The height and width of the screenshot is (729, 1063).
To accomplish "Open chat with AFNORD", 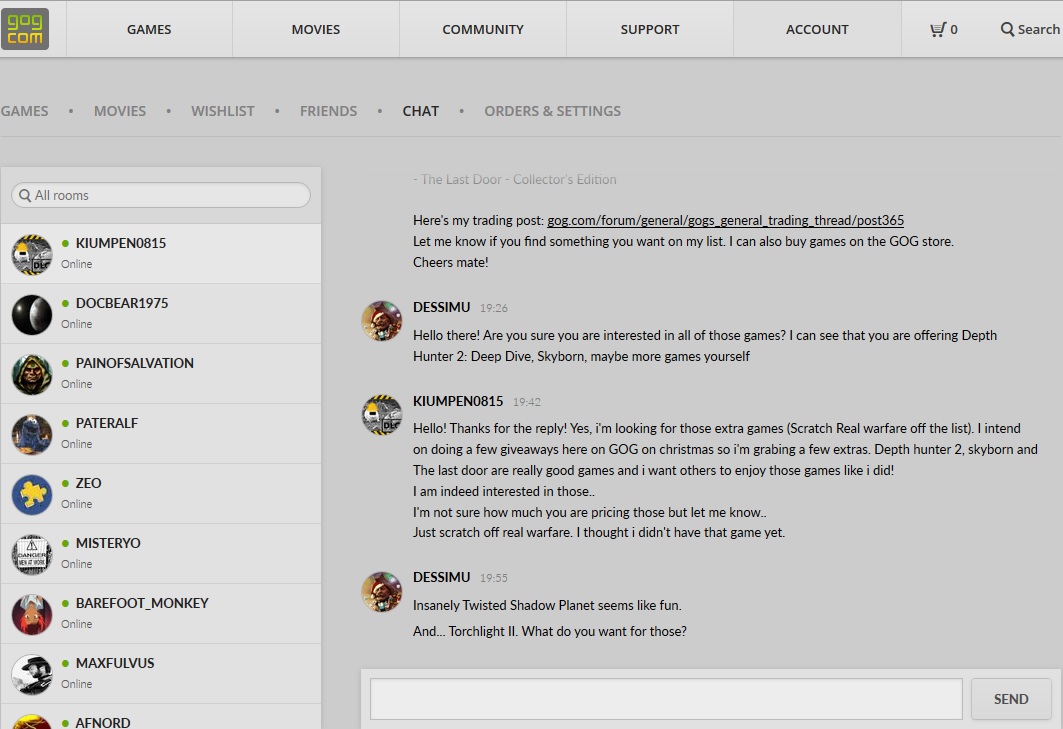I will click(161, 717).
